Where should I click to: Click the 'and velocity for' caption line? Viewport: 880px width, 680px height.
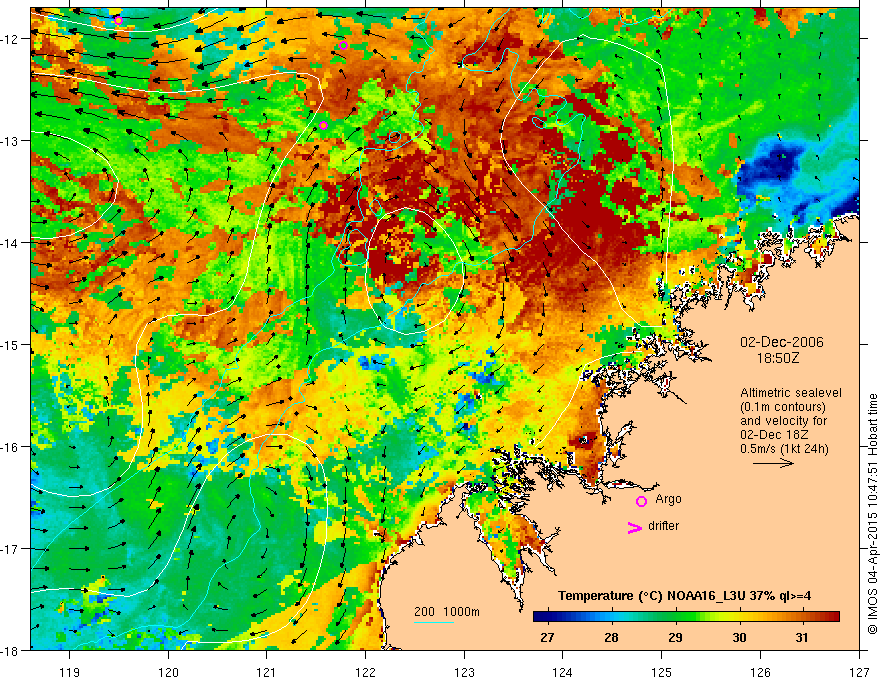(x=783, y=421)
